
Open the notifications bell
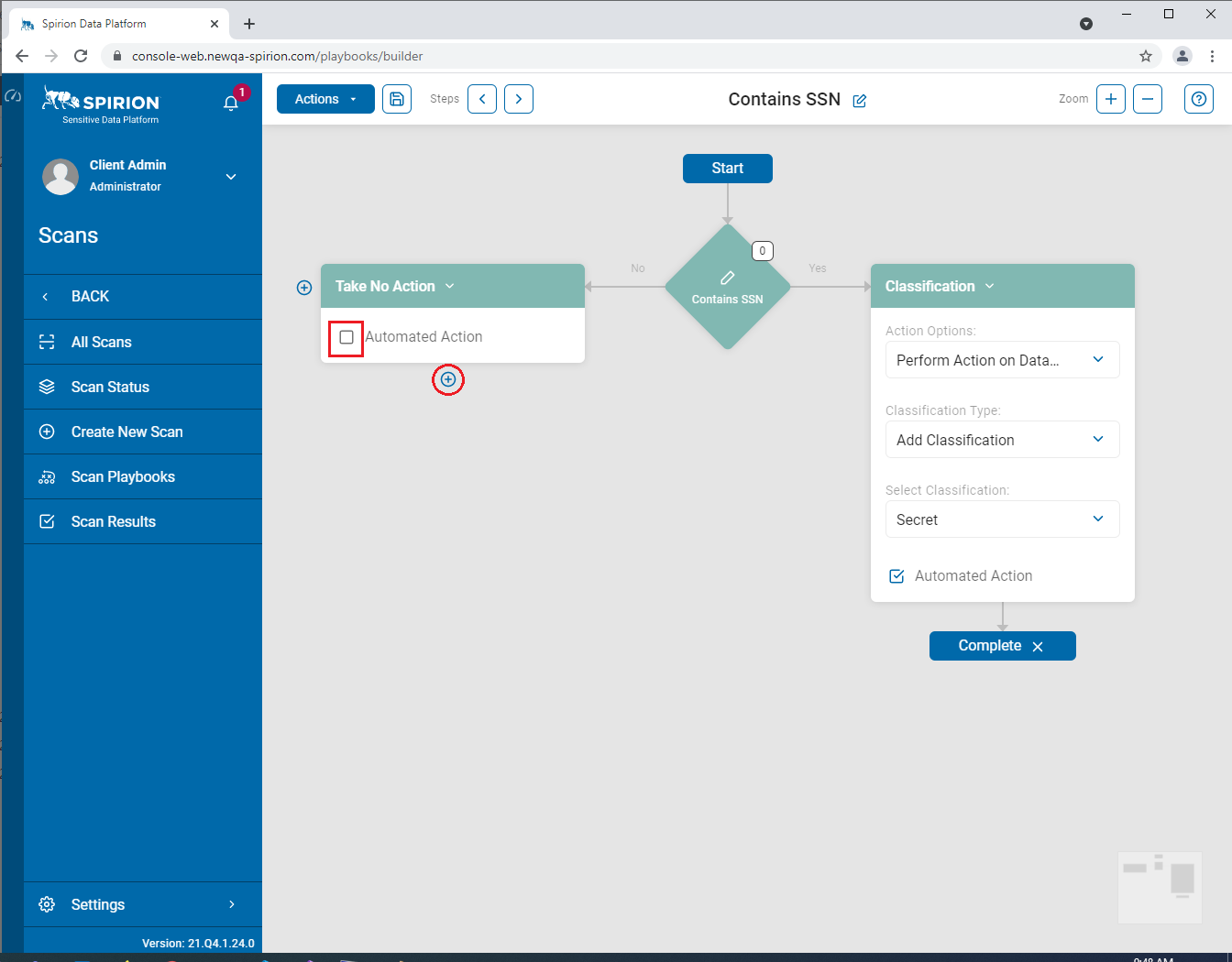click(x=231, y=103)
